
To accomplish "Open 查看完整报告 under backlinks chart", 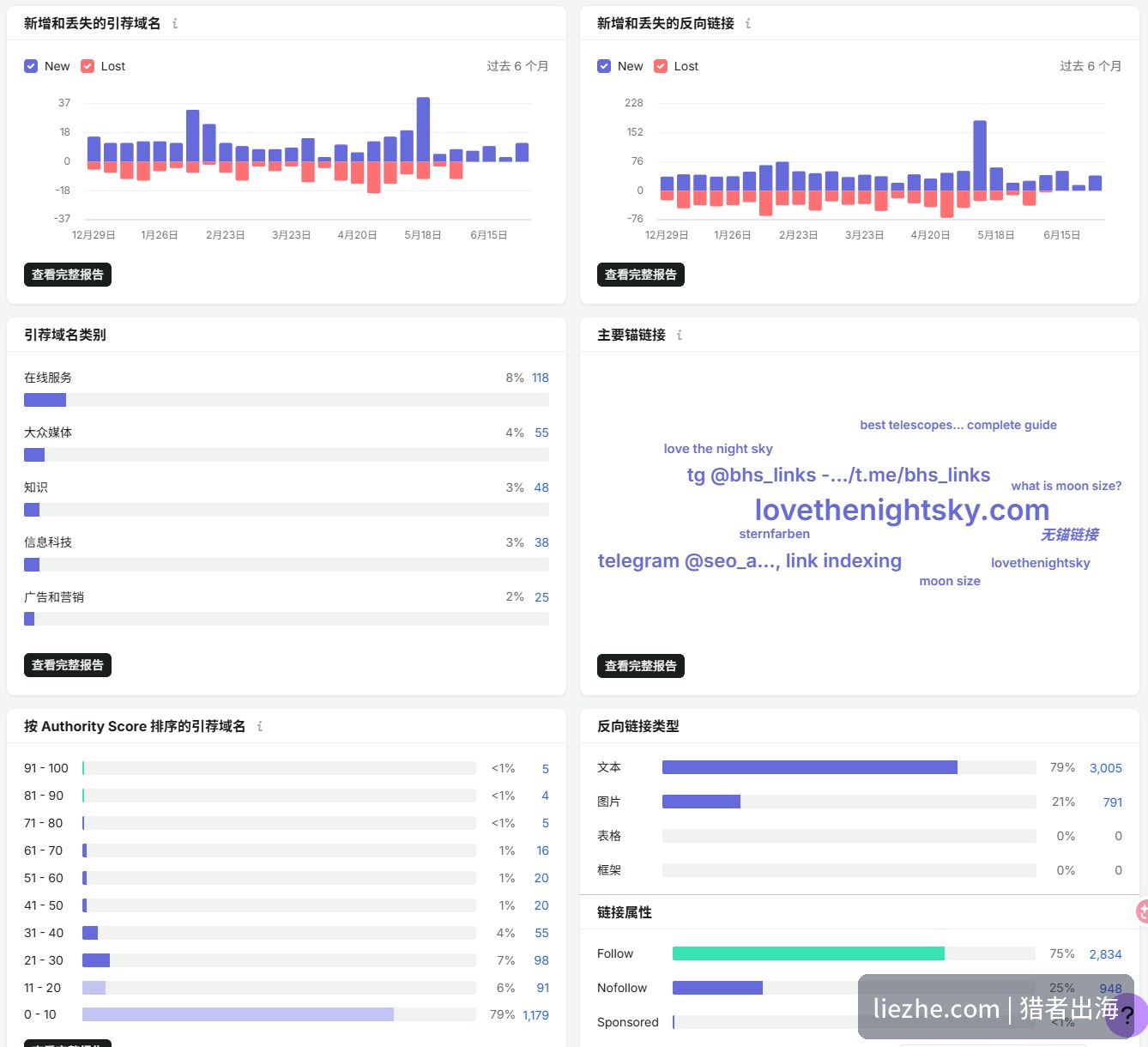I will point(641,275).
